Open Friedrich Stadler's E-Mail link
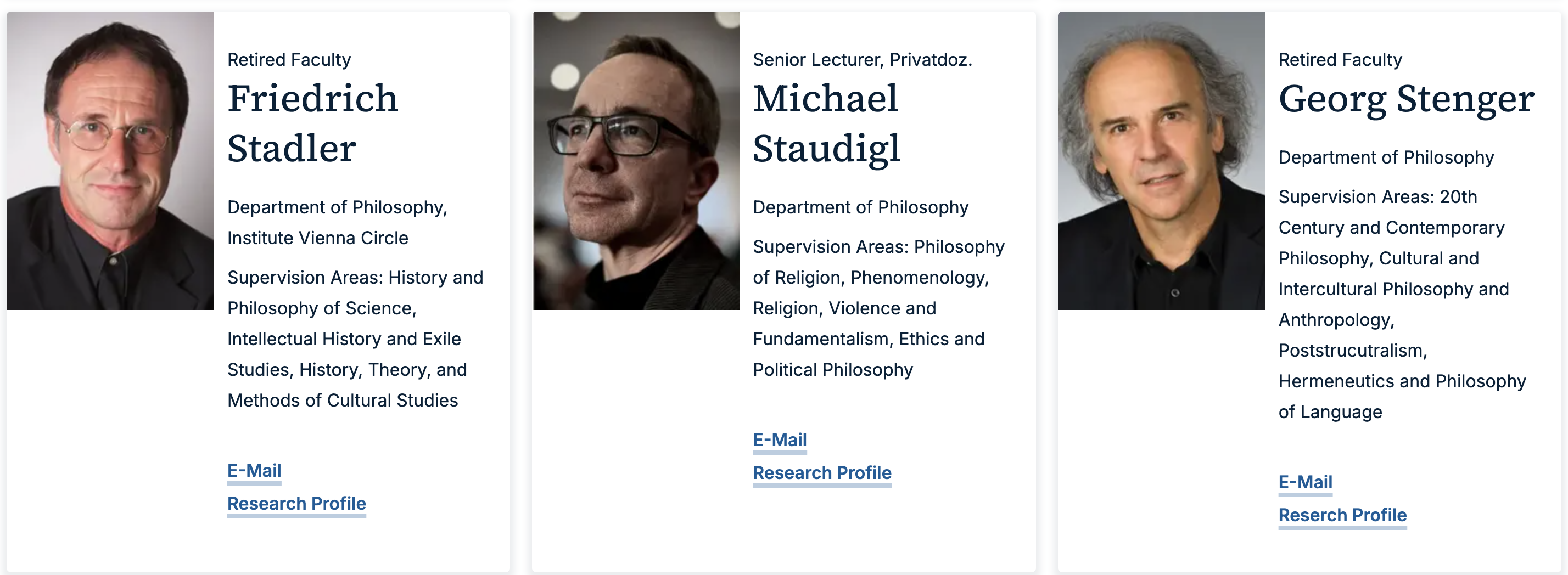Viewport: 1568px width, 575px height. (254, 470)
